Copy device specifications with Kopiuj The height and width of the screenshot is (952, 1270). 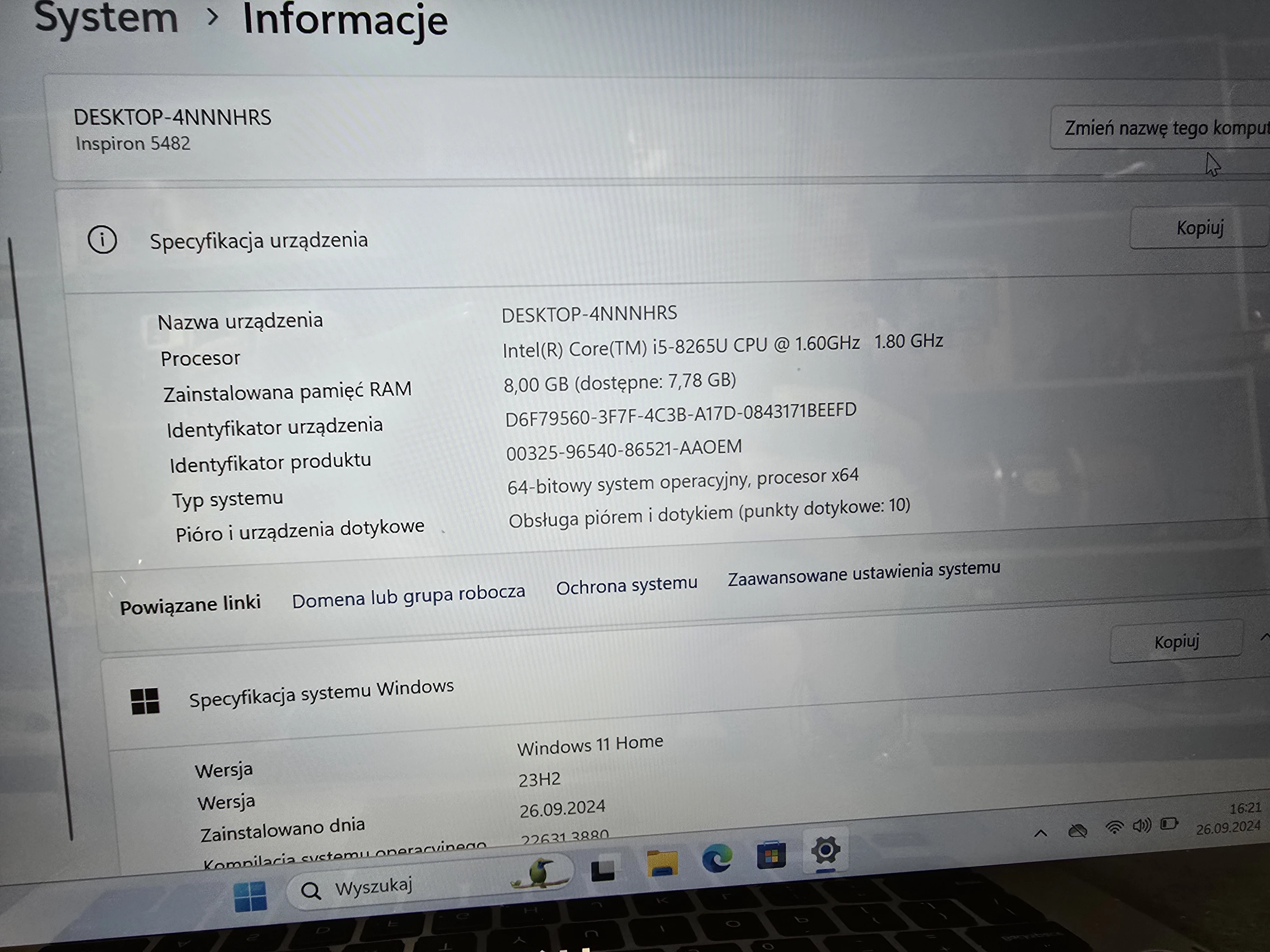point(1200,228)
